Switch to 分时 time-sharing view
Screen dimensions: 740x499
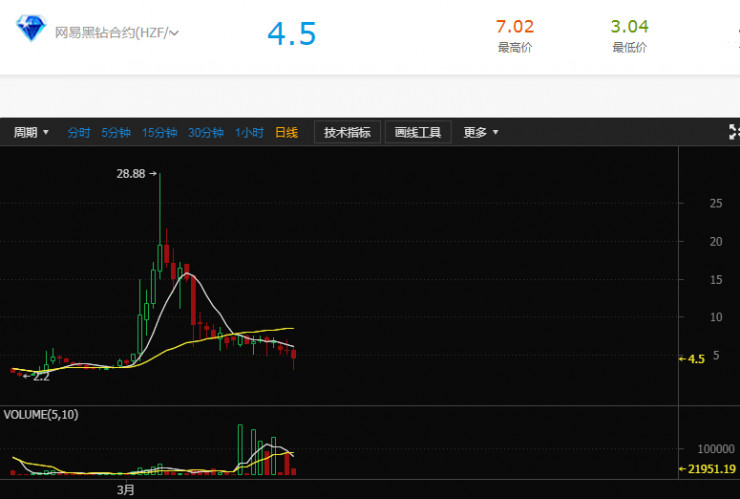click(x=79, y=132)
